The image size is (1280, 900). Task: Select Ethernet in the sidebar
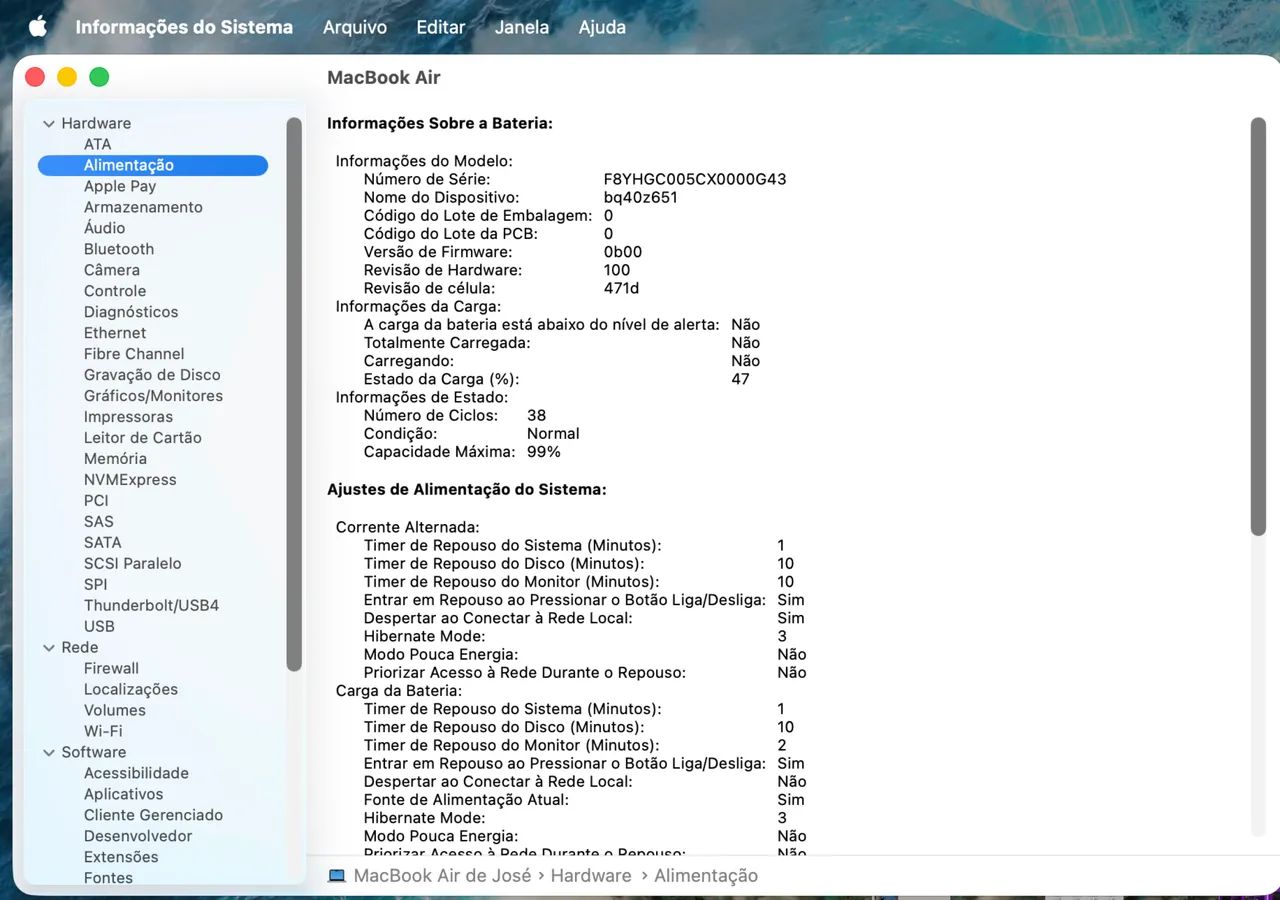pos(115,333)
